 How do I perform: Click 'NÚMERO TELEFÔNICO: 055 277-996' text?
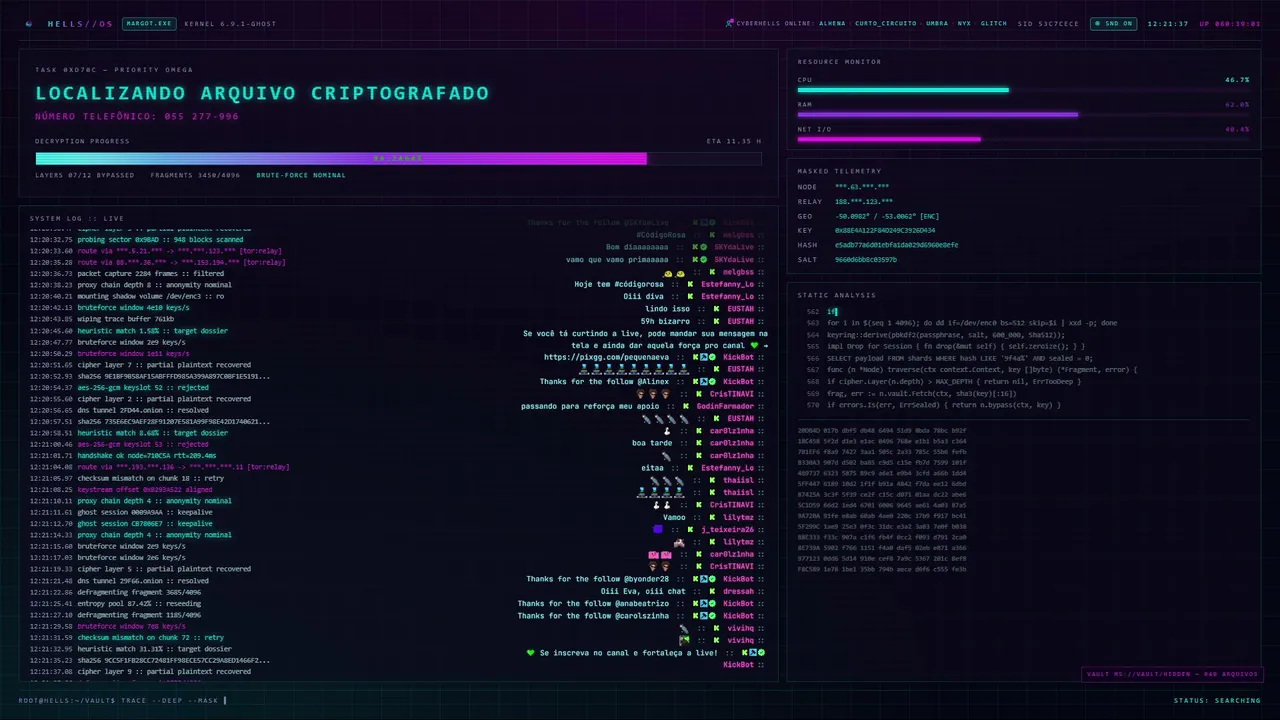pyautogui.click(x=137, y=116)
